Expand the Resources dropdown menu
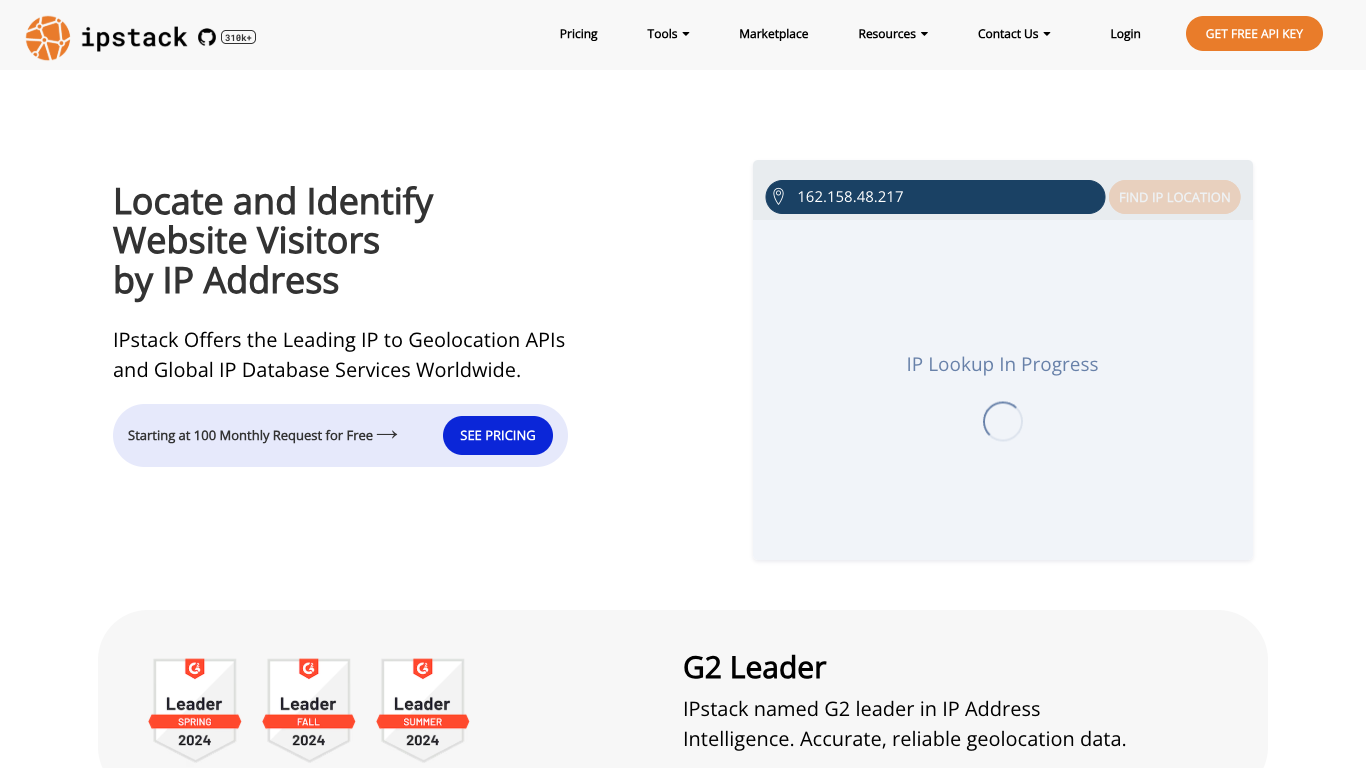 [x=893, y=34]
